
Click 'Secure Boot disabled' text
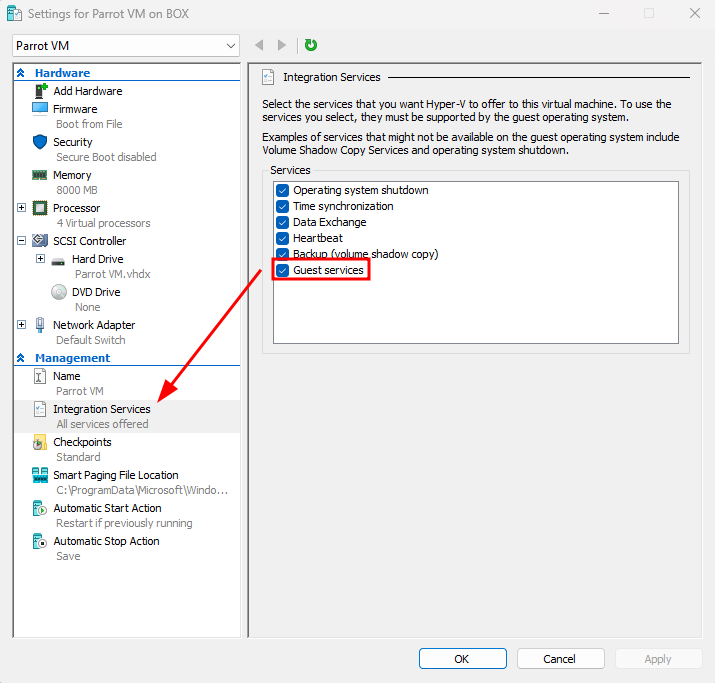(x=106, y=157)
